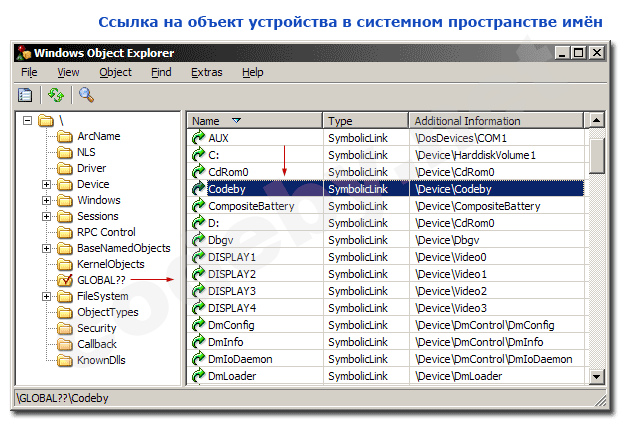621x422 pixels.
Task: Click the symbolic link icon beside DmIoDaemon
Action: [198, 359]
